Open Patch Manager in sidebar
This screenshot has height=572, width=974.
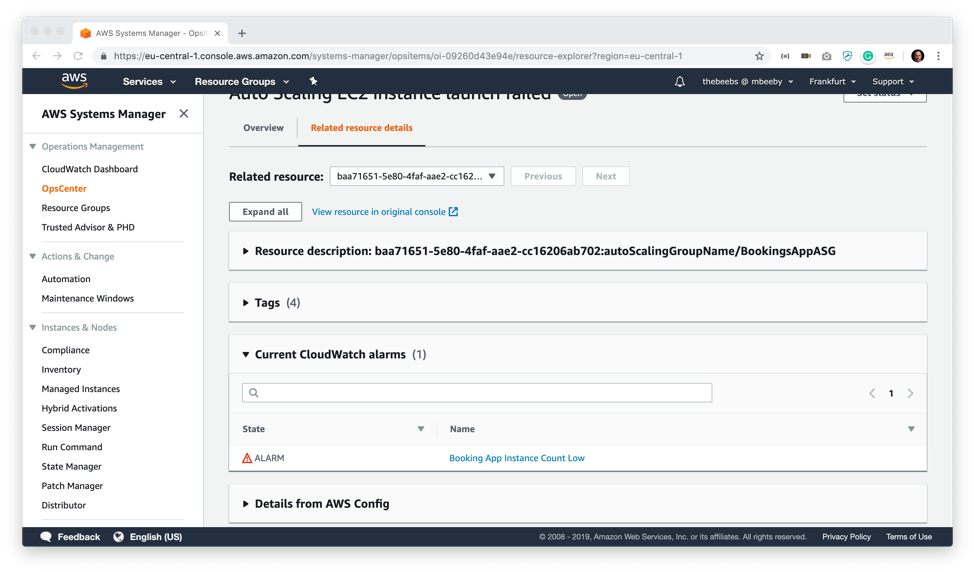tap(72, 486)
